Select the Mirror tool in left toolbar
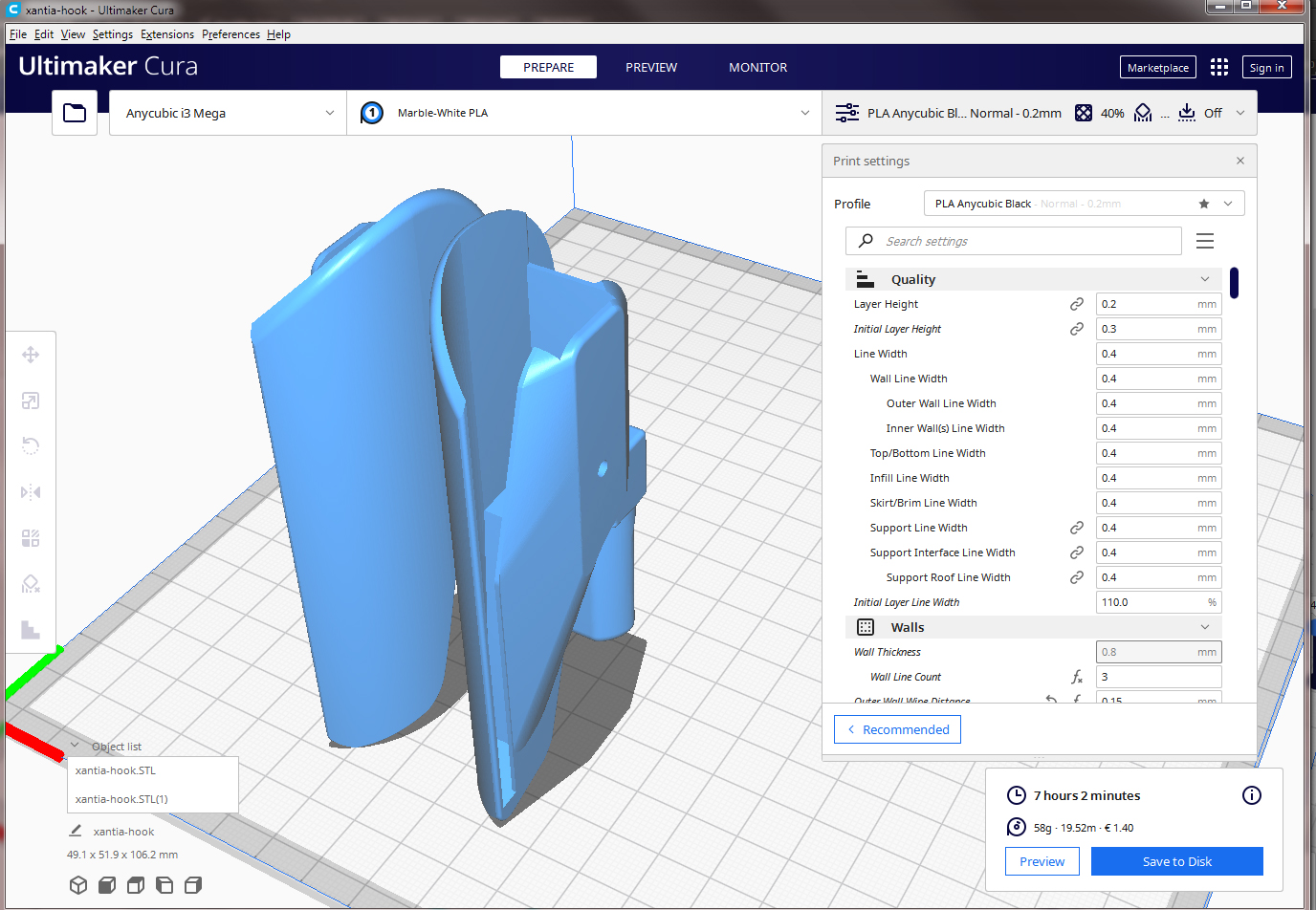This screenshot has width=1316, height=910. 31,492
